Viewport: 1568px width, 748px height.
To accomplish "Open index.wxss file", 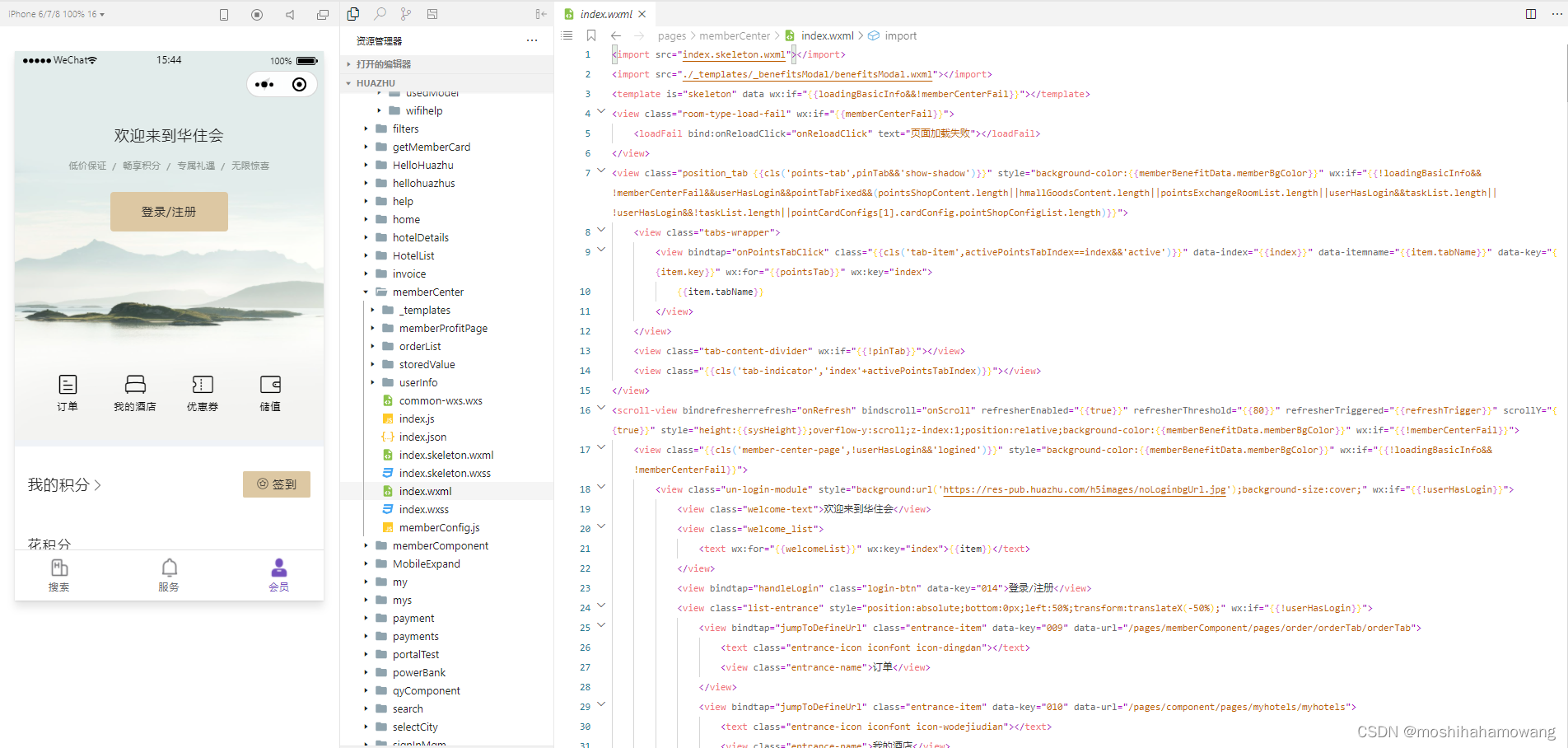I will [446, 509].
